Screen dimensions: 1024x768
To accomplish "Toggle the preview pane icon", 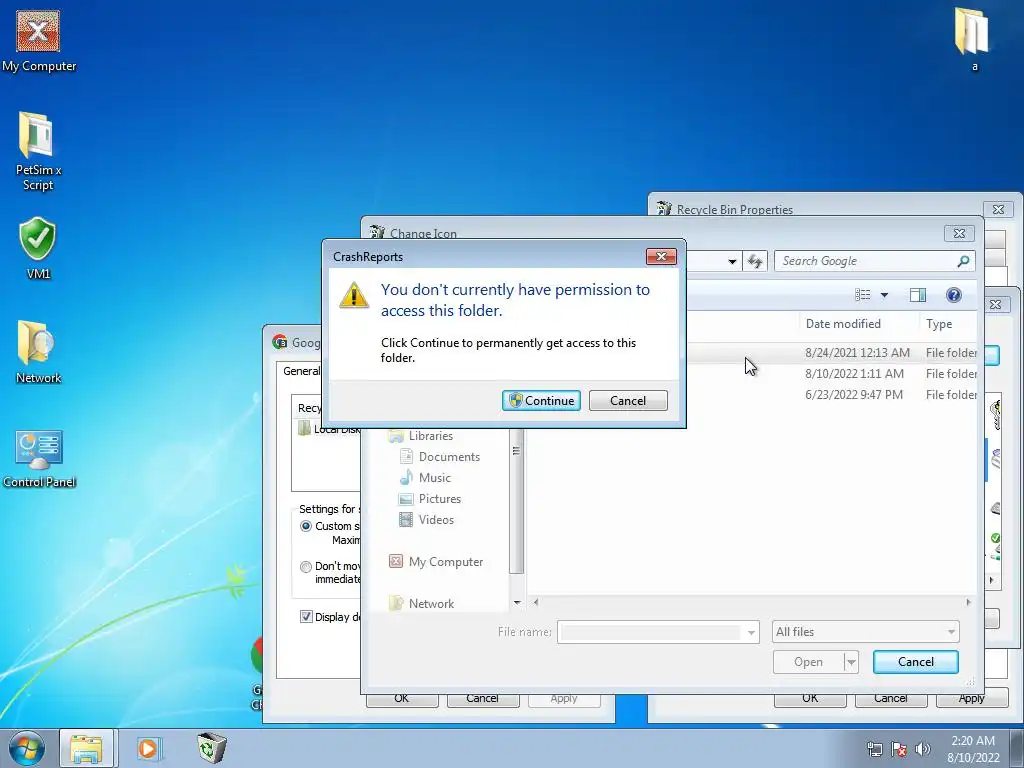I will coord(918,295).
